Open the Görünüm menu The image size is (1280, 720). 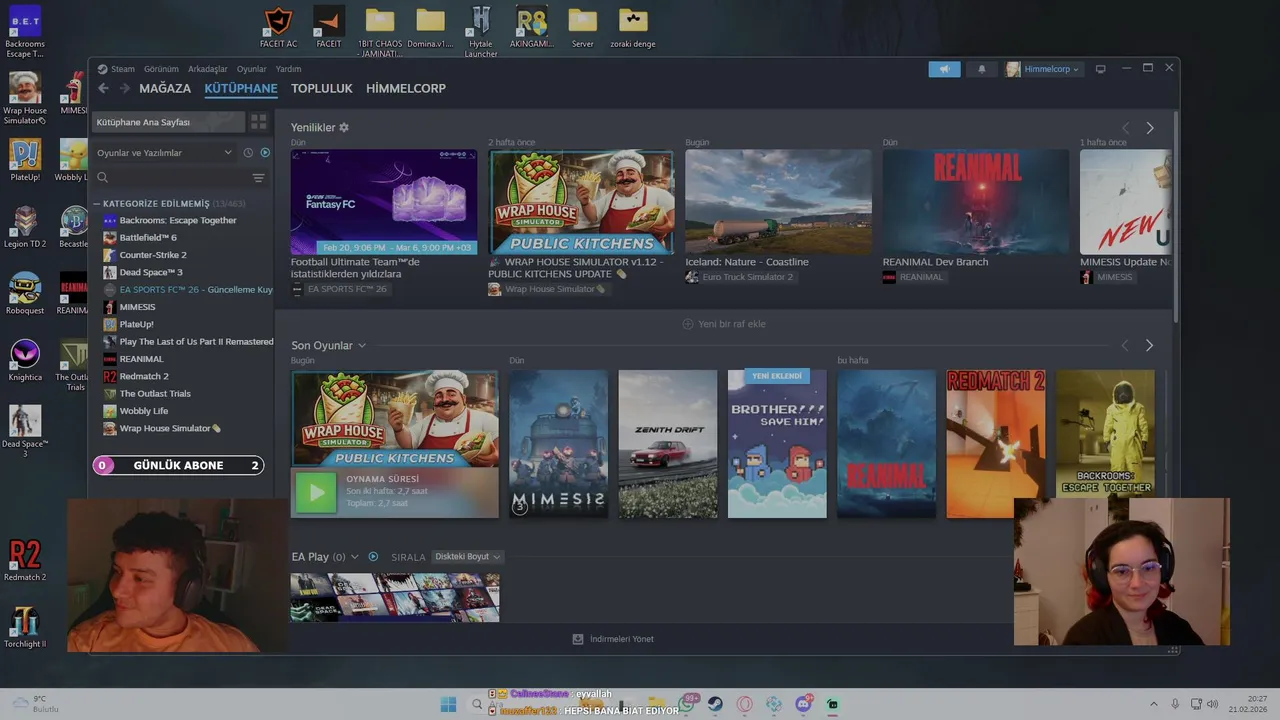161,69
